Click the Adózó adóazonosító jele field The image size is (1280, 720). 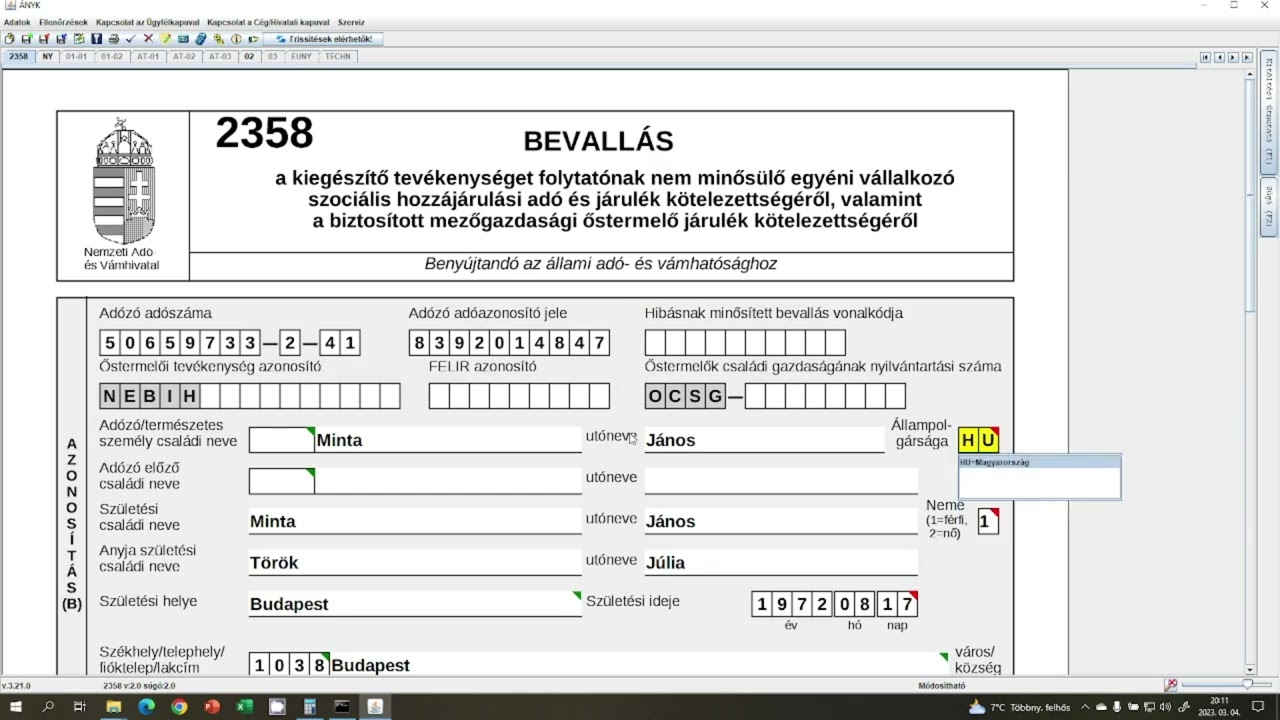click(x=509, y=343)
